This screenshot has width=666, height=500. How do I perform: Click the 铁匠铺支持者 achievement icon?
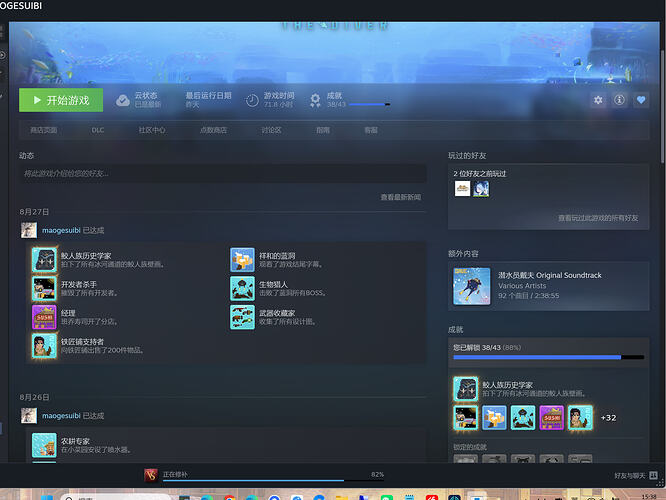pyautogui.click(x=44, y=346)
